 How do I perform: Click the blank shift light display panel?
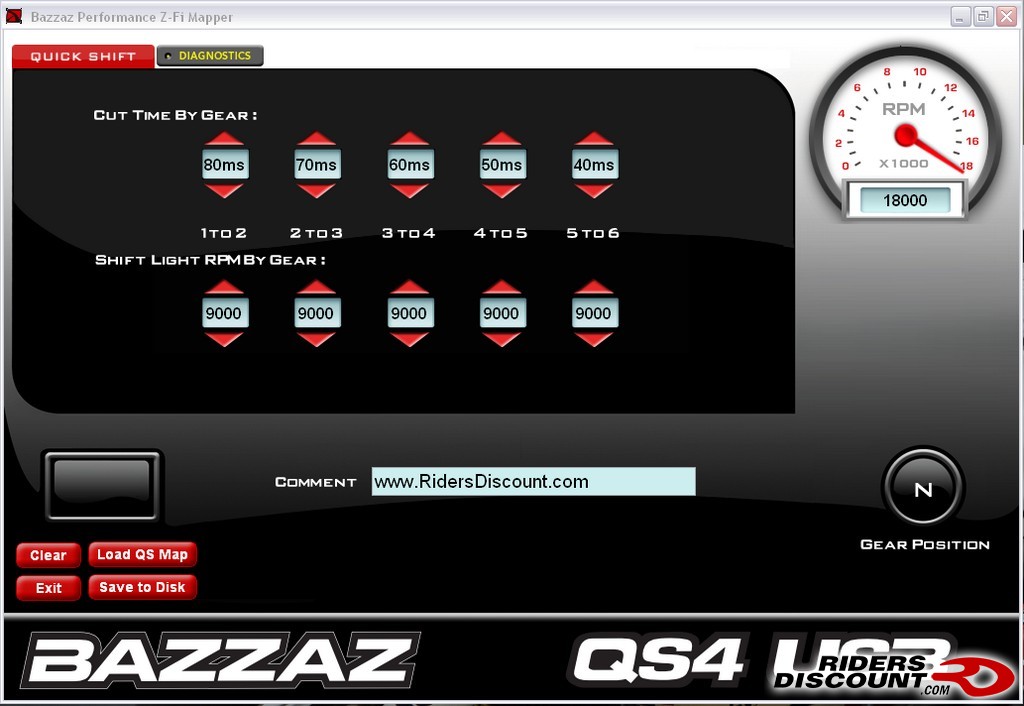[103, 486]
